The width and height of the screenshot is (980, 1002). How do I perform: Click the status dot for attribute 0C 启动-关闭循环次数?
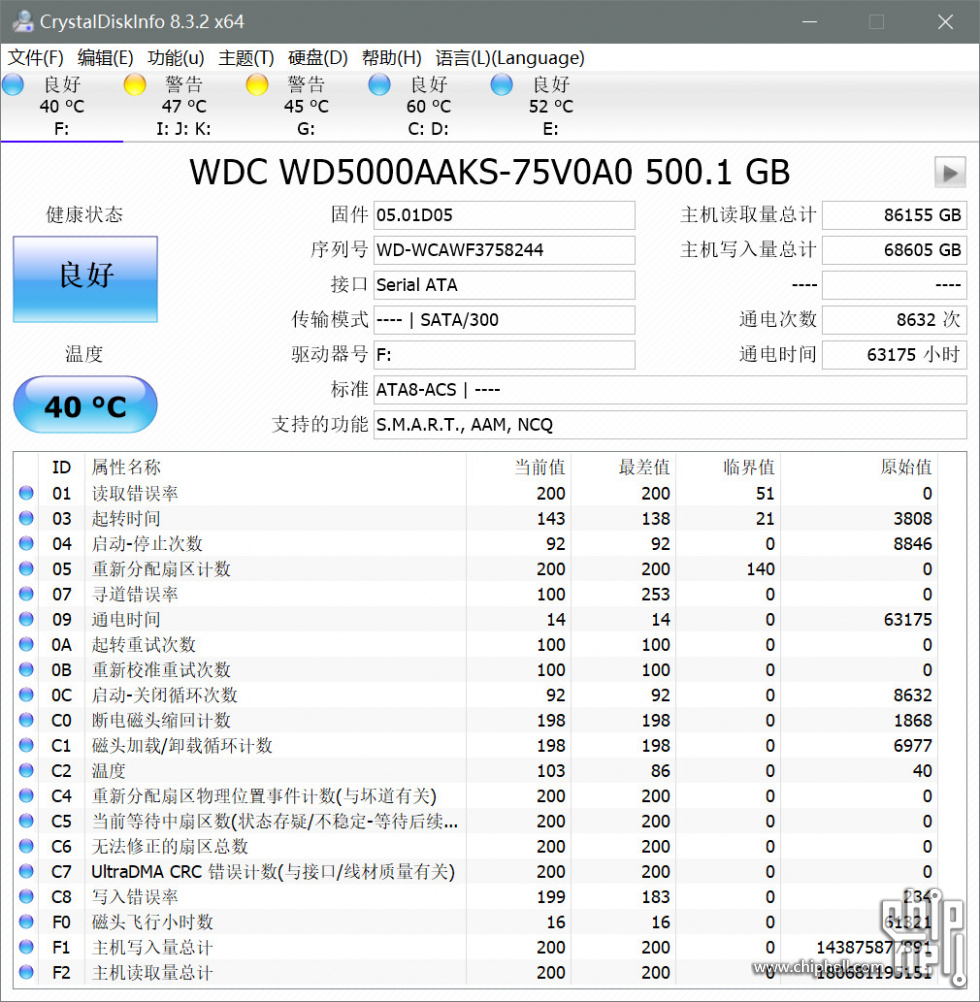26,695
